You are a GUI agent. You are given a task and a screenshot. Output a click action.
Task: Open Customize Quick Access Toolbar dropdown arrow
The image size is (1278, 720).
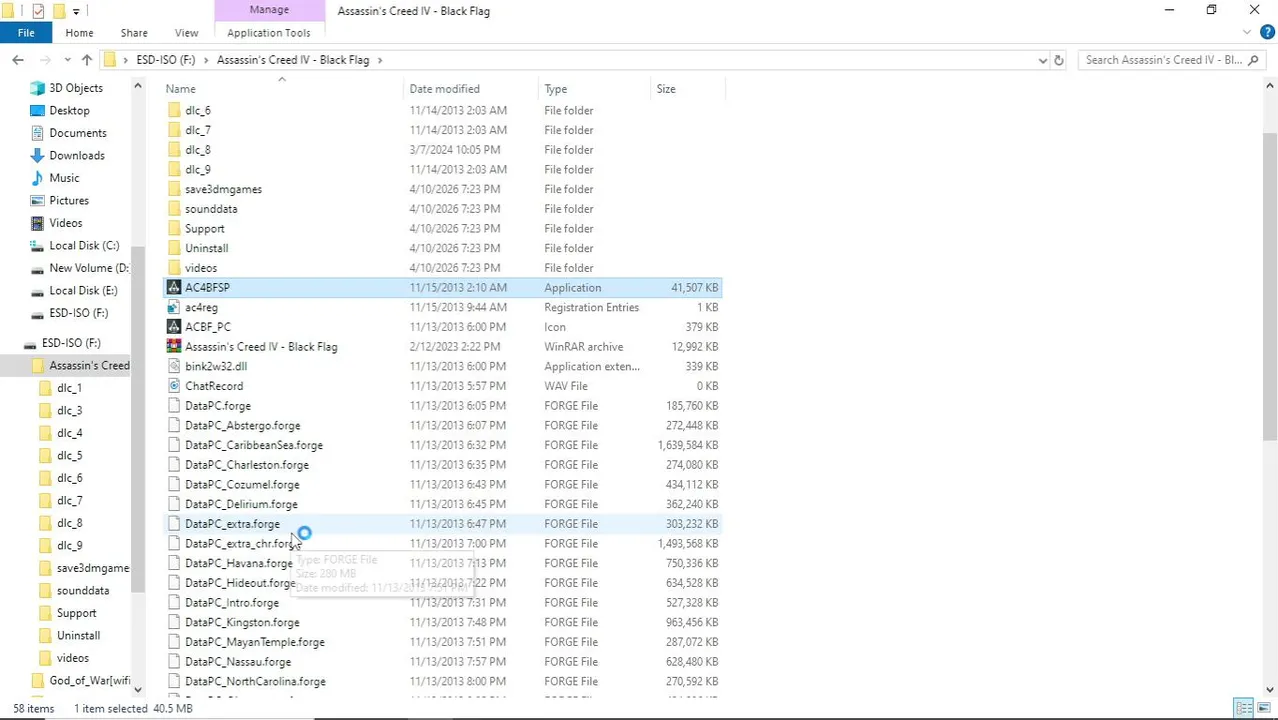[x=76, y=11]
